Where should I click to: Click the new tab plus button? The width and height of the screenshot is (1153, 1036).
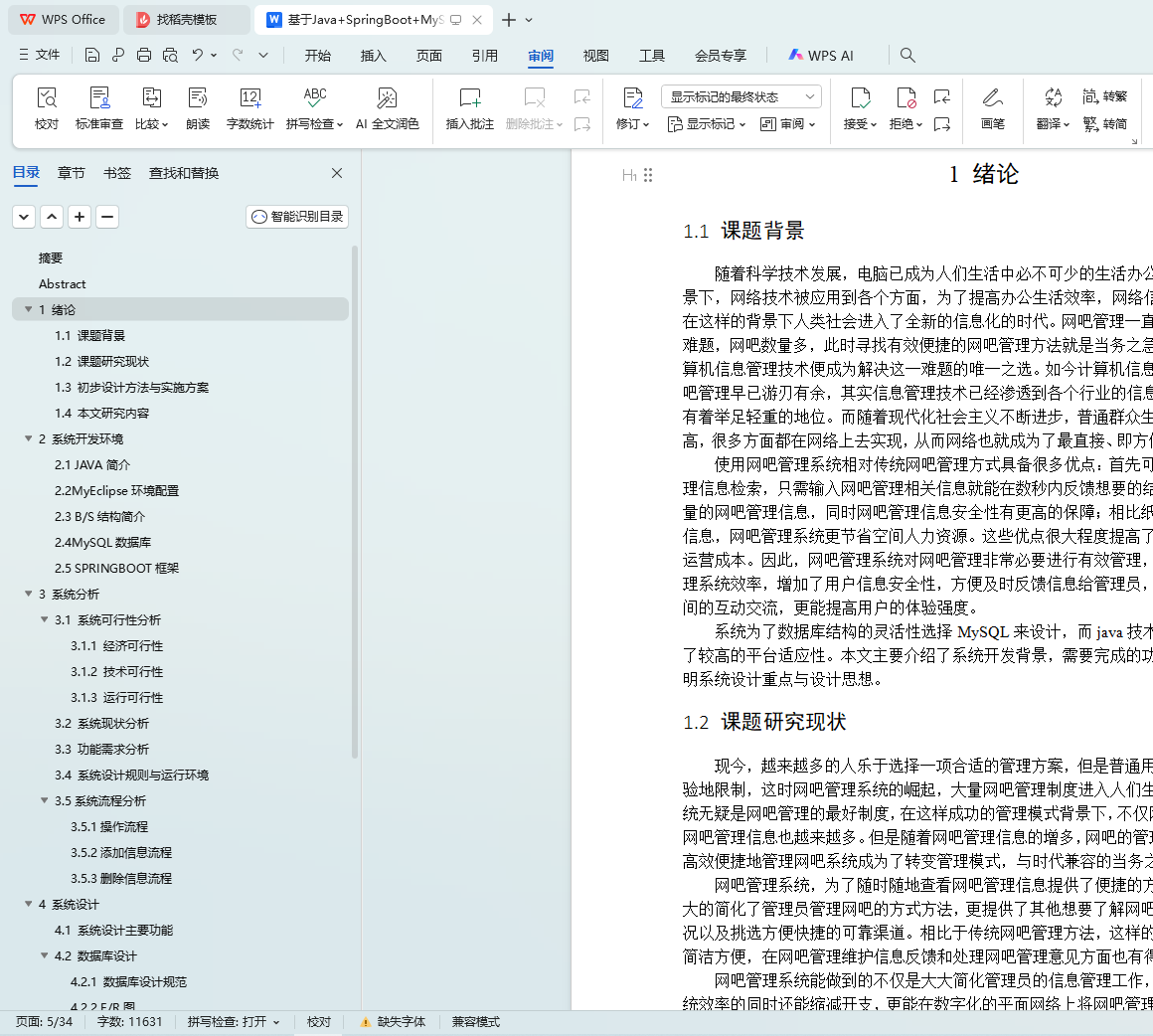click(509, 20)
